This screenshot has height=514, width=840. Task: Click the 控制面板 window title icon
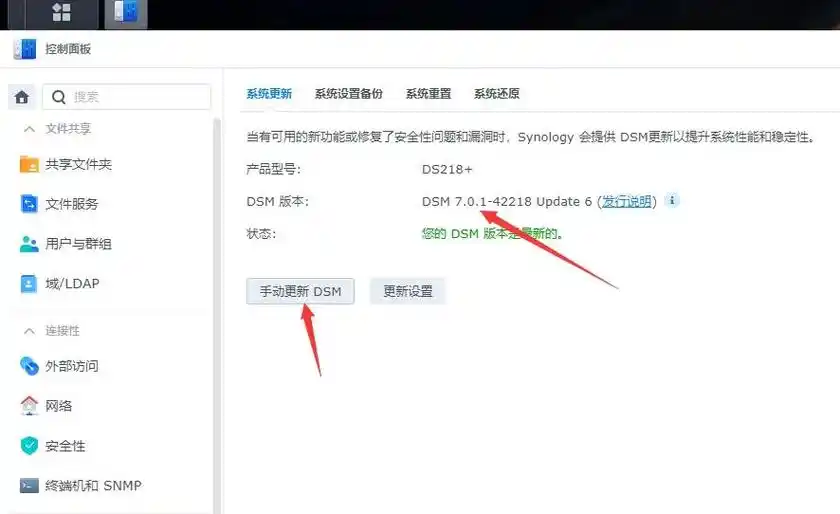[x=25, y=49]
